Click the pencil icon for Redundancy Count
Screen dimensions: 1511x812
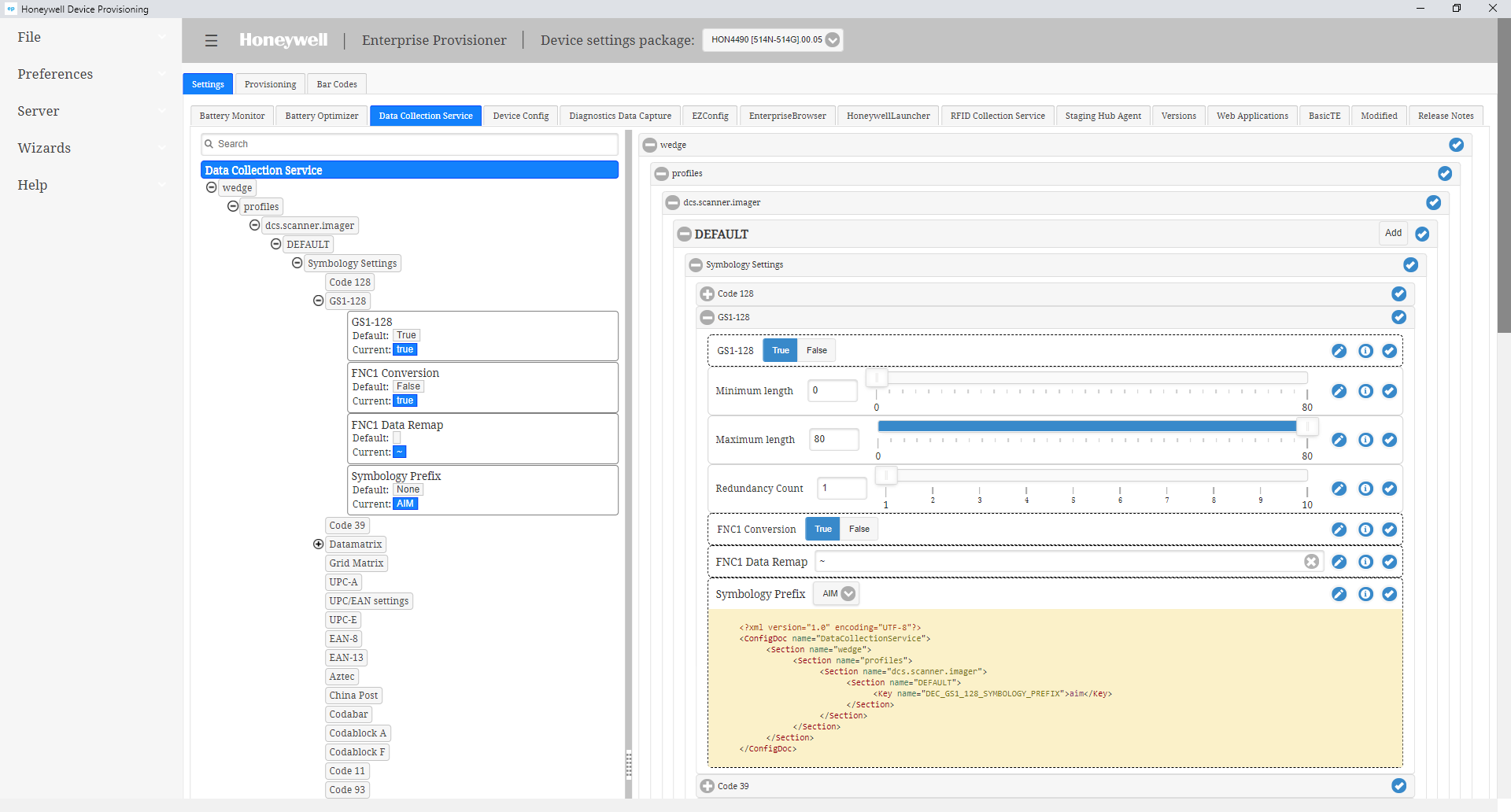(x=1339, y=489)
